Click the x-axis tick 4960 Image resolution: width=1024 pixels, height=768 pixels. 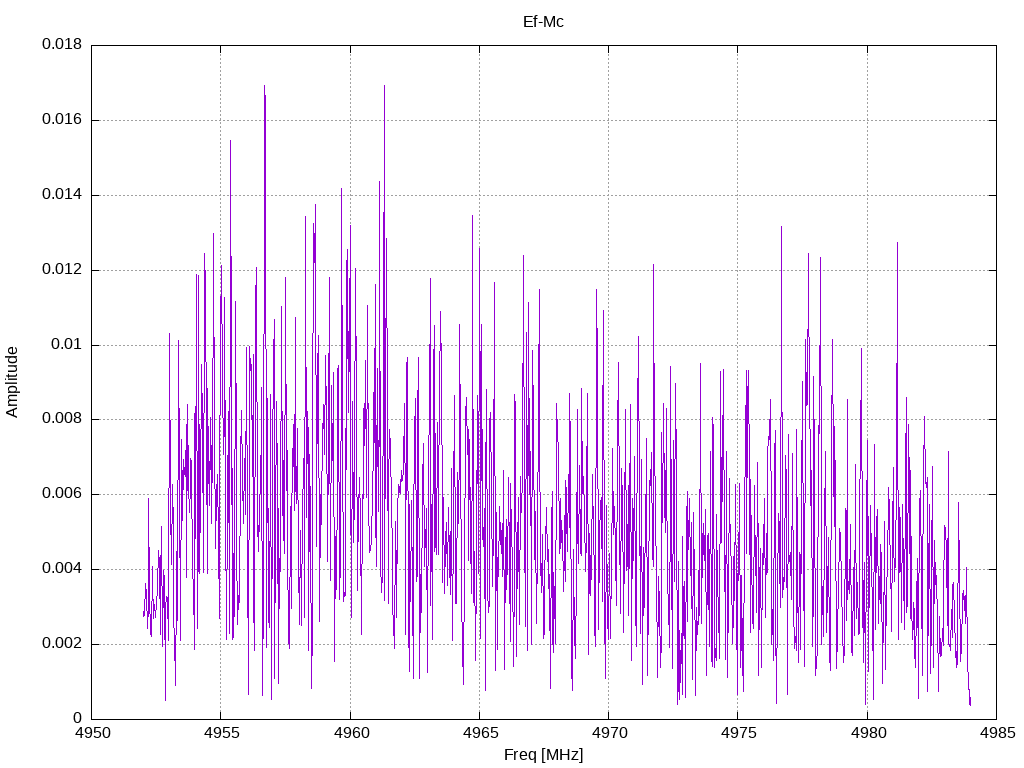click(351, 733)
